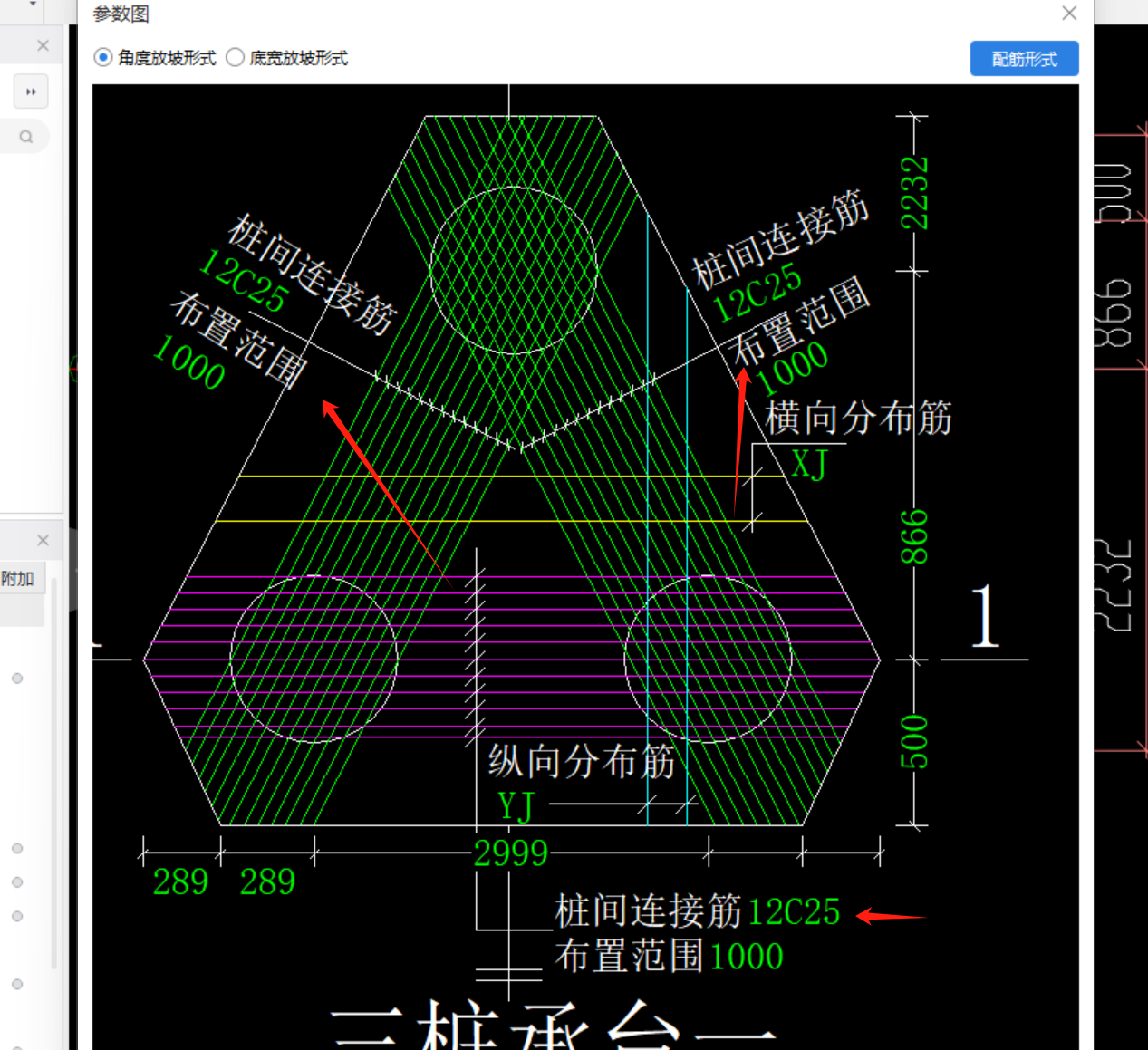
Task: Close the upper left side panel
Action: tap(43, 45)
